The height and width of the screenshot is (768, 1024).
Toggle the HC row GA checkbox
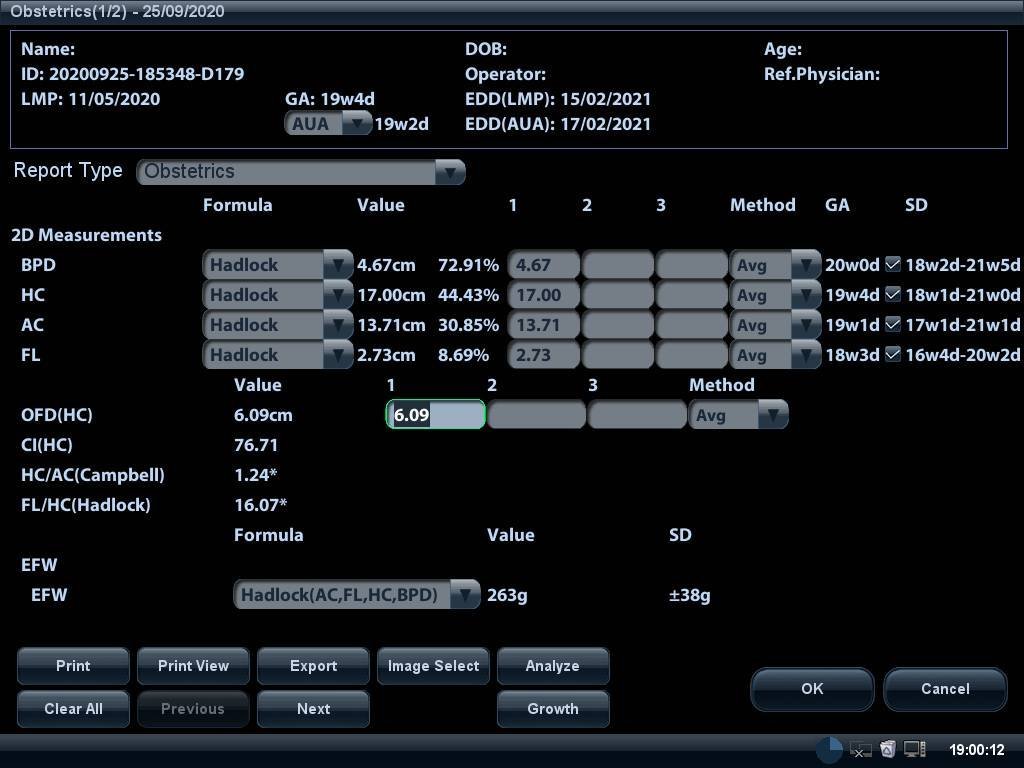893,295
